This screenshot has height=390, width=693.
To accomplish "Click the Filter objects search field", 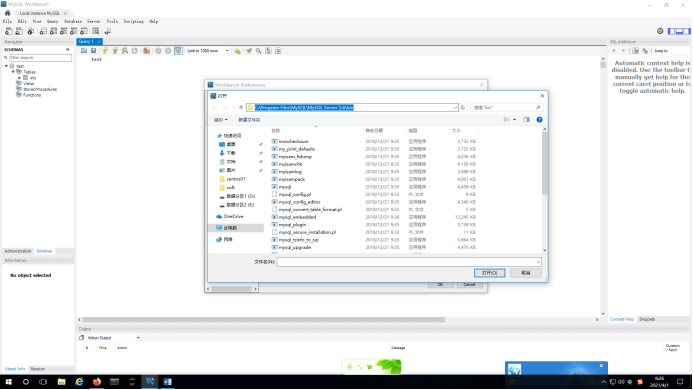I will pos(40,58).
